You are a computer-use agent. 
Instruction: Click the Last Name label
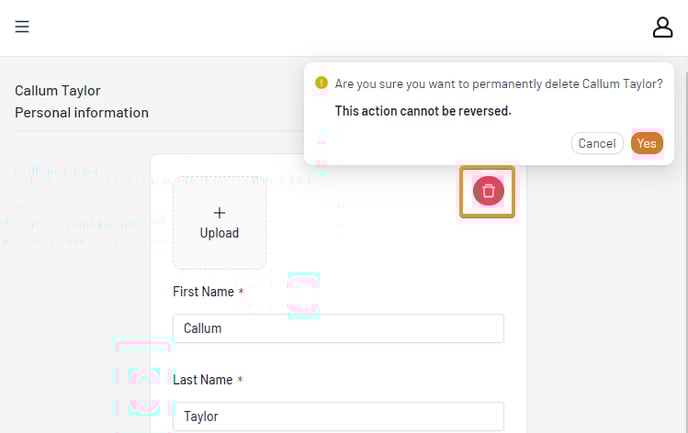[202, 379]
